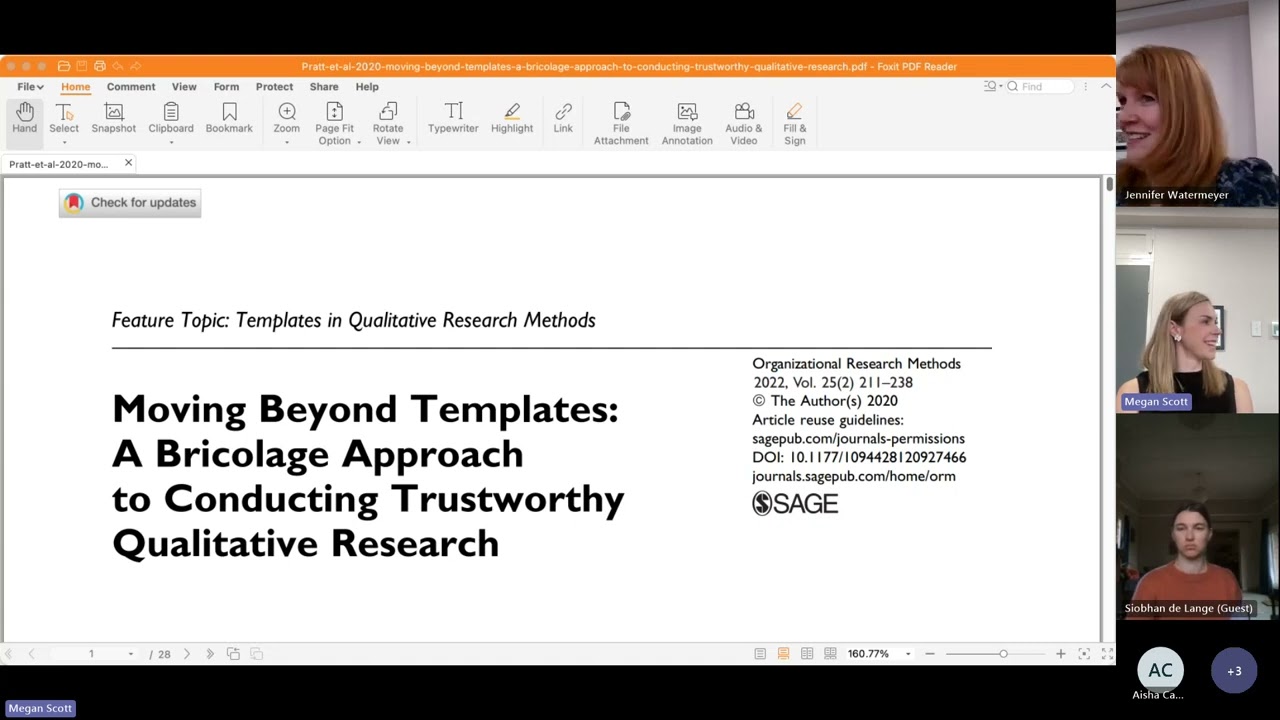Click the Zoom magnifier tool

287,118
